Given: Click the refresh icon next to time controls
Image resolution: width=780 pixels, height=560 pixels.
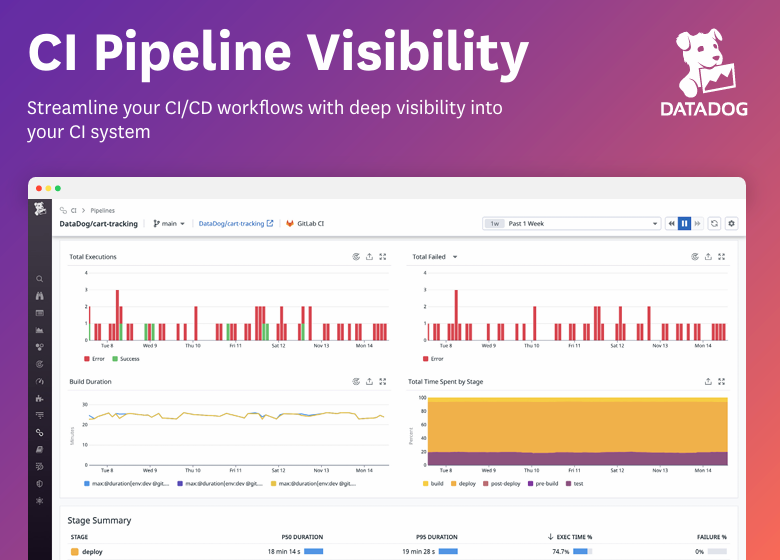Looking at the screenshot, I should point(714,224).
